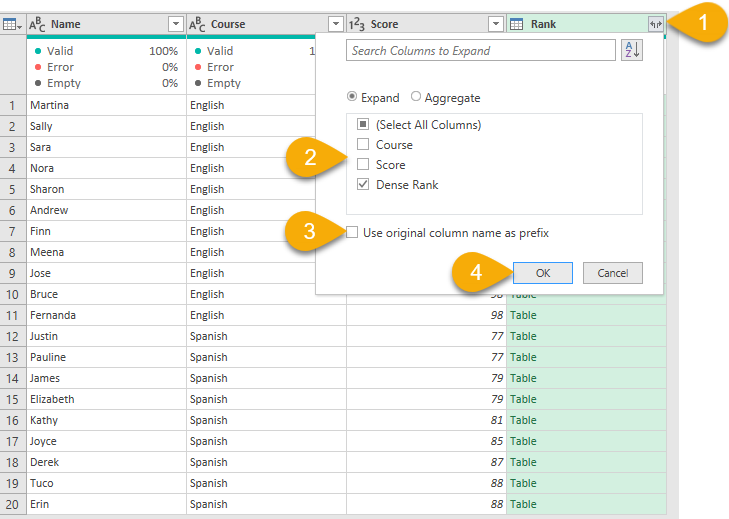Open the Course column filter dropdown
Viewport: 729px width, 519px height.
335,24
